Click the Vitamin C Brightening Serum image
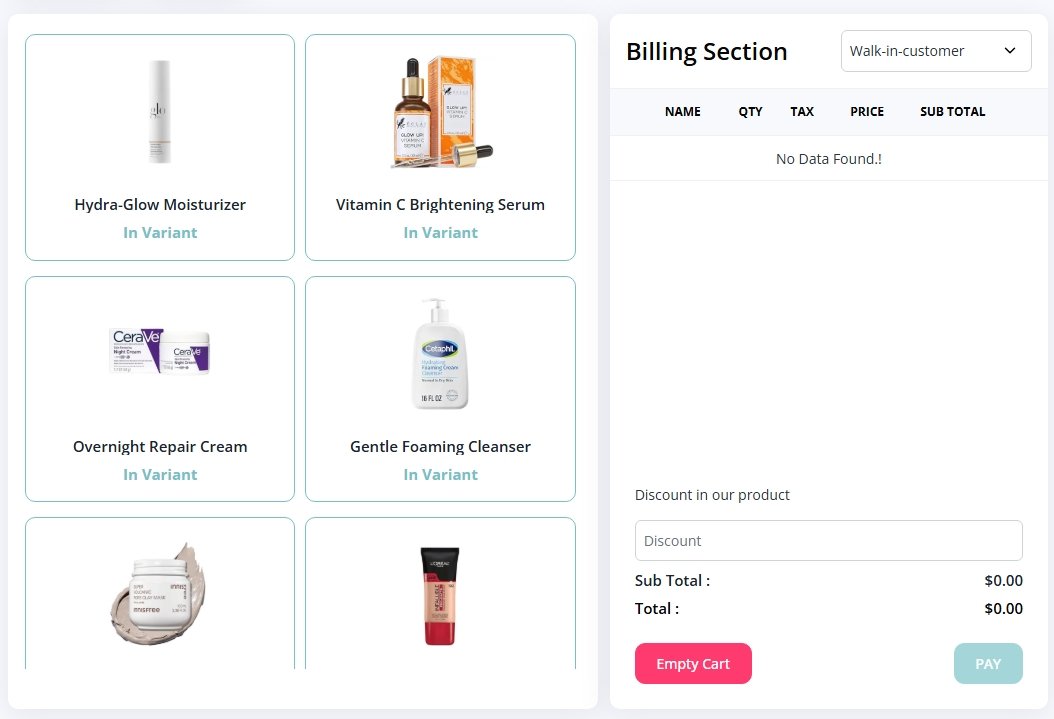1054x719 pixels. [x=440, y=112]
